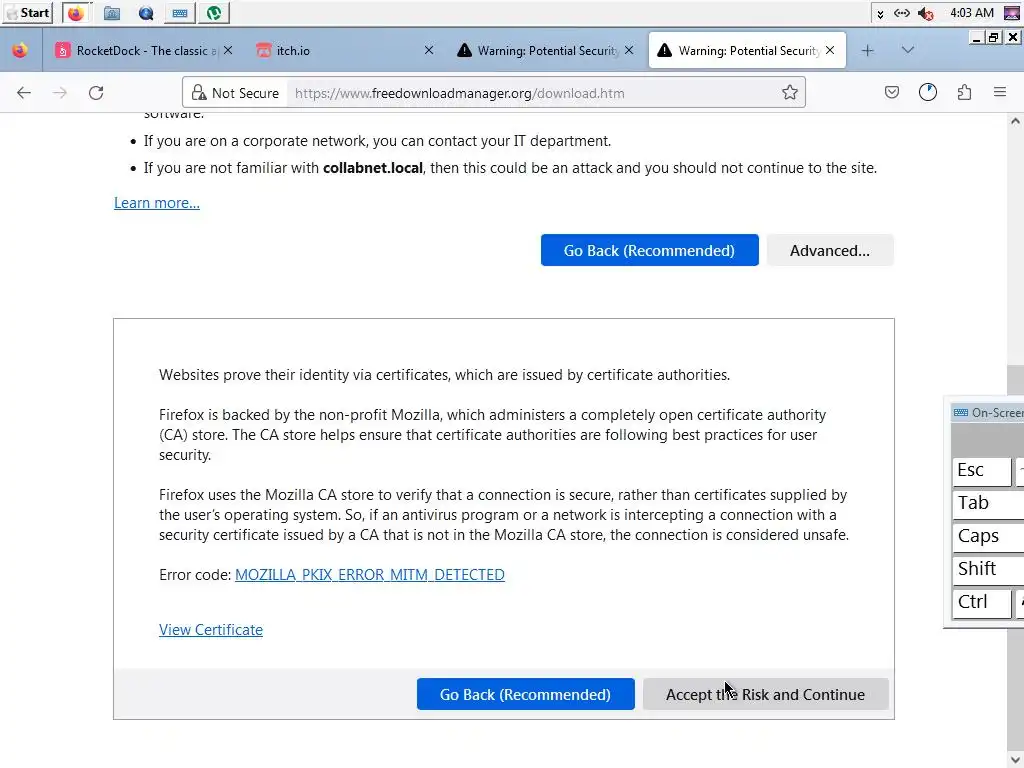Close the active Warning tab

(830, 50)
